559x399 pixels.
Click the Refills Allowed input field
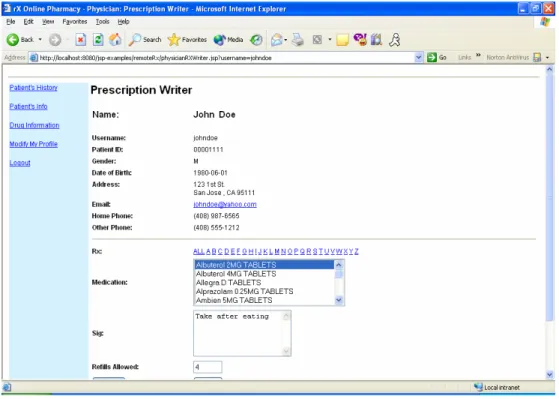(207, 367)
